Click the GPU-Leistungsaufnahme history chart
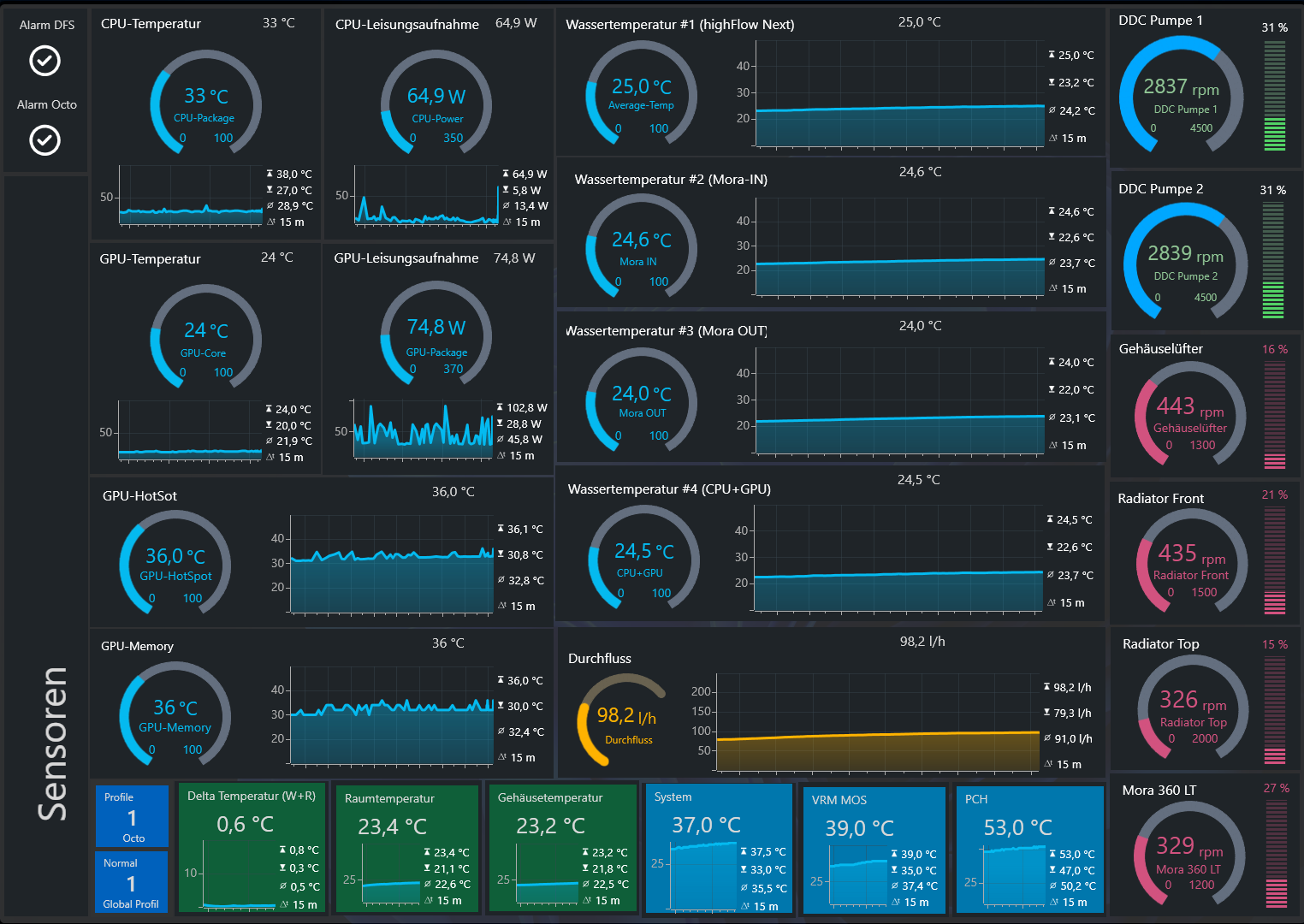Image resolution: width=1304 pixels, height=924 pixels. coord(424,430)
